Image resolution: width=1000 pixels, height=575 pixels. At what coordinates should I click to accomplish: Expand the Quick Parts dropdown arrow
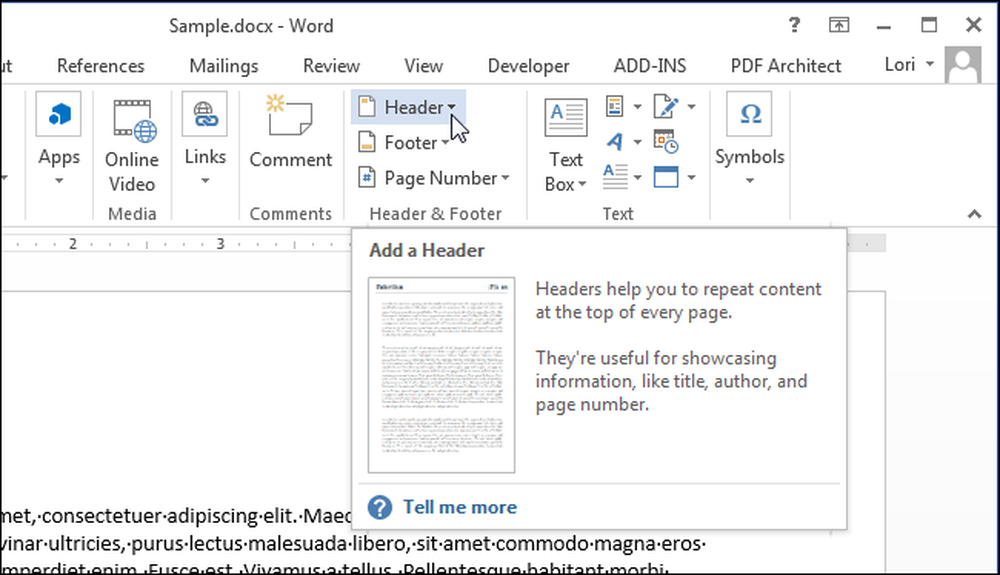(637, 106)
